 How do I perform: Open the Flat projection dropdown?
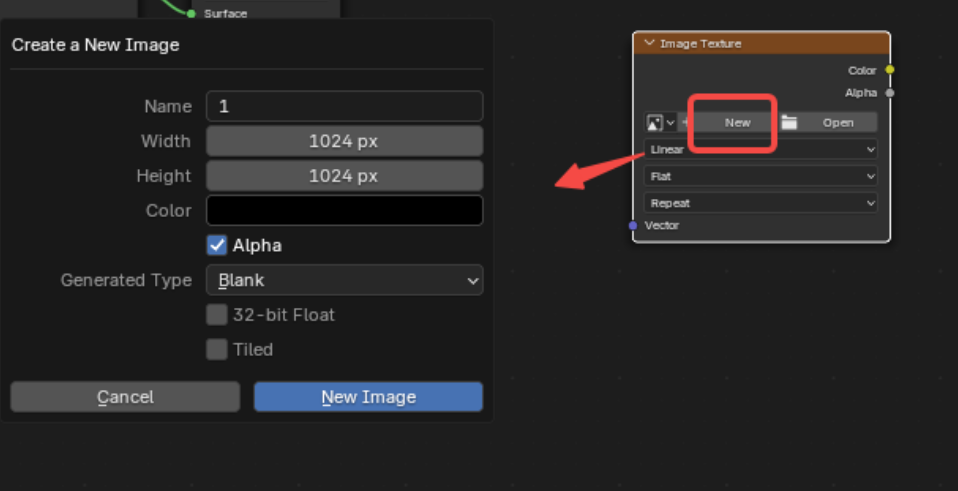click(761, 176)
